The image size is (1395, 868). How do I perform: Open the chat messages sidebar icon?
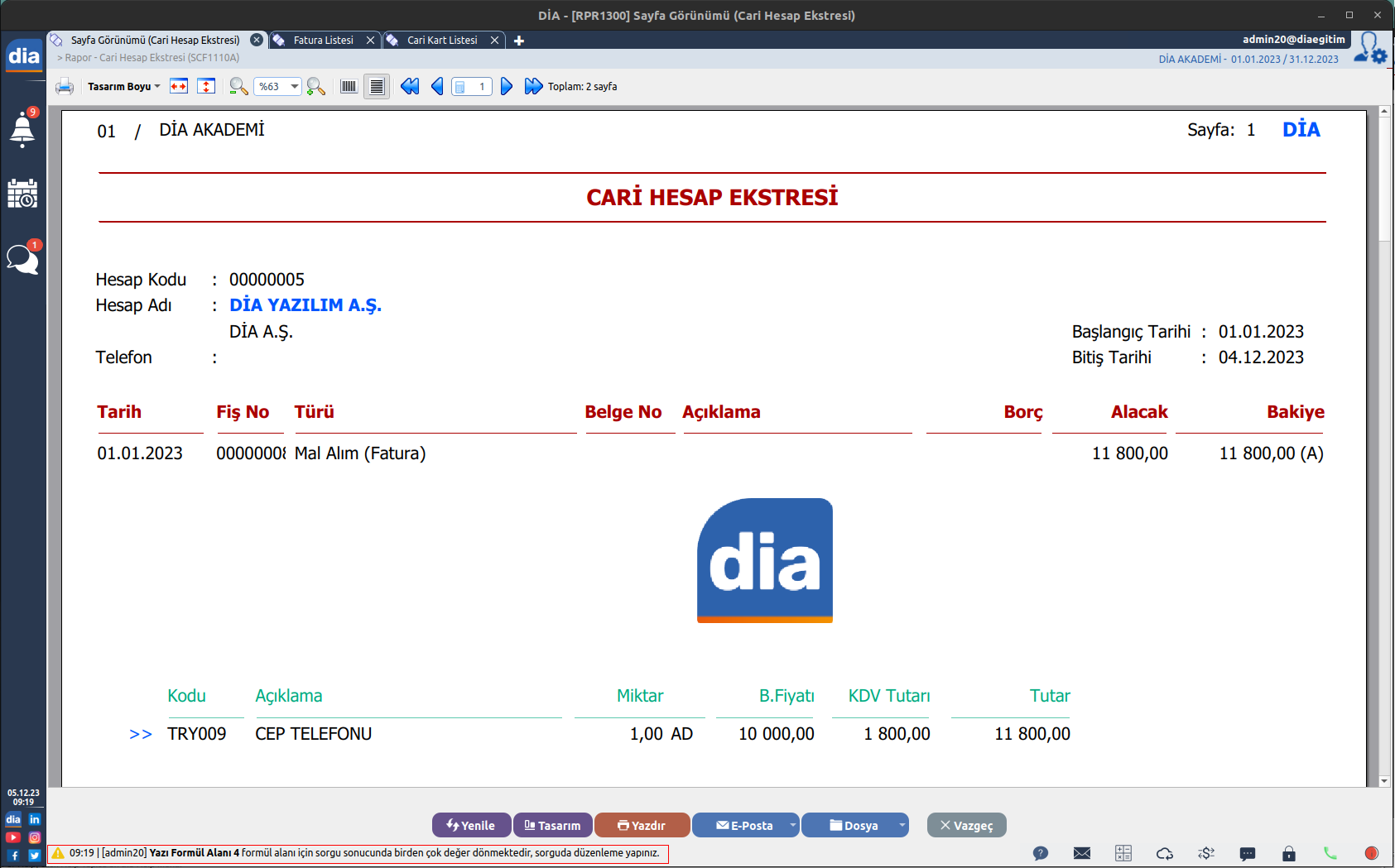click(22, 260)
